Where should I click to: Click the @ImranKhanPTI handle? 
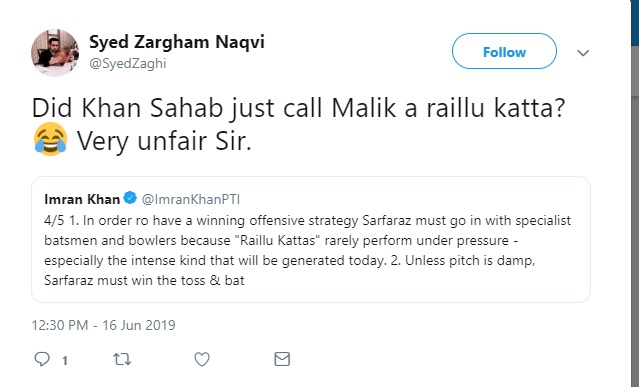tap(191, 199)
